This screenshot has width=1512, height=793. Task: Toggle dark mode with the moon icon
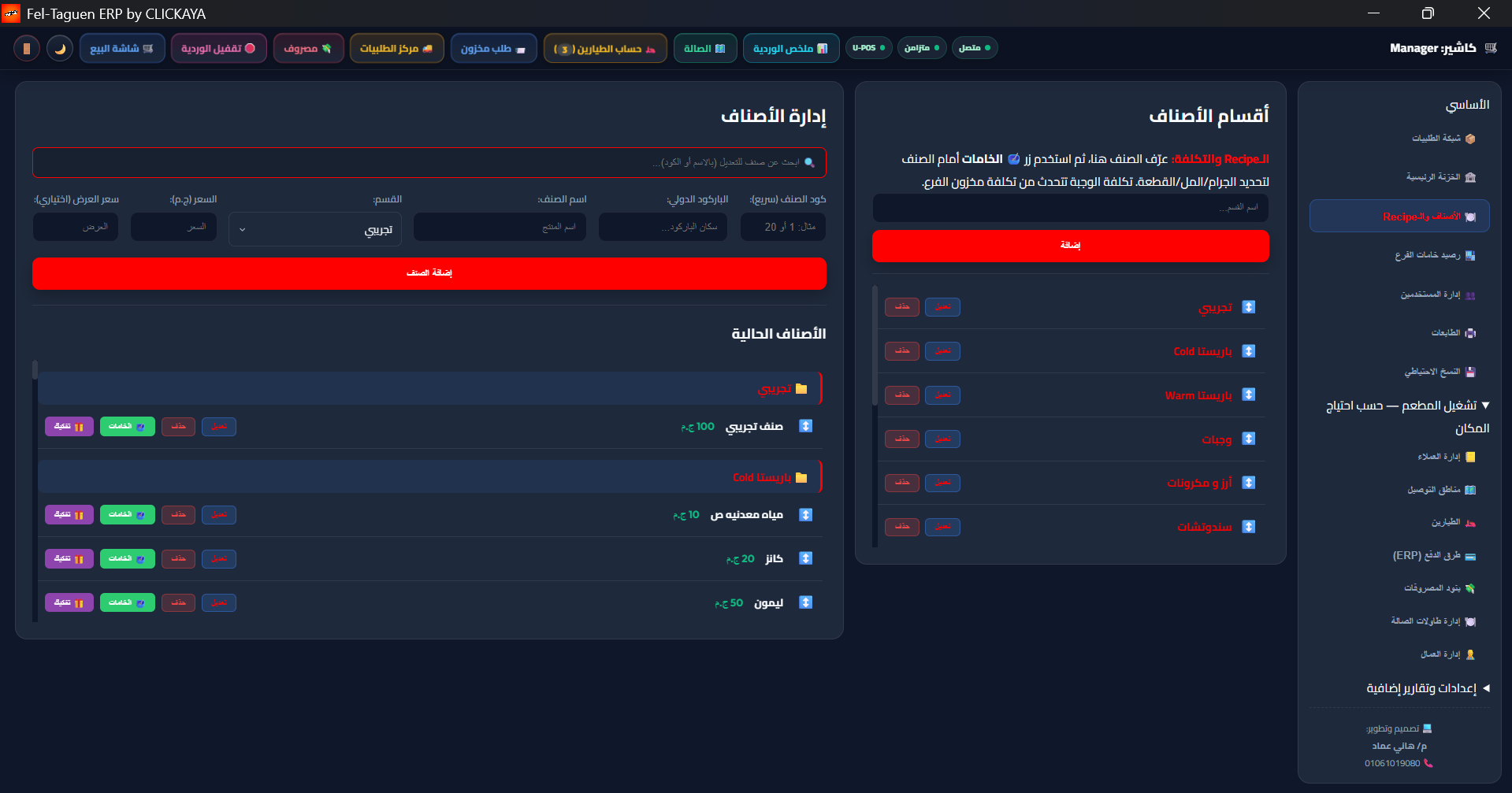pos(60,48)
